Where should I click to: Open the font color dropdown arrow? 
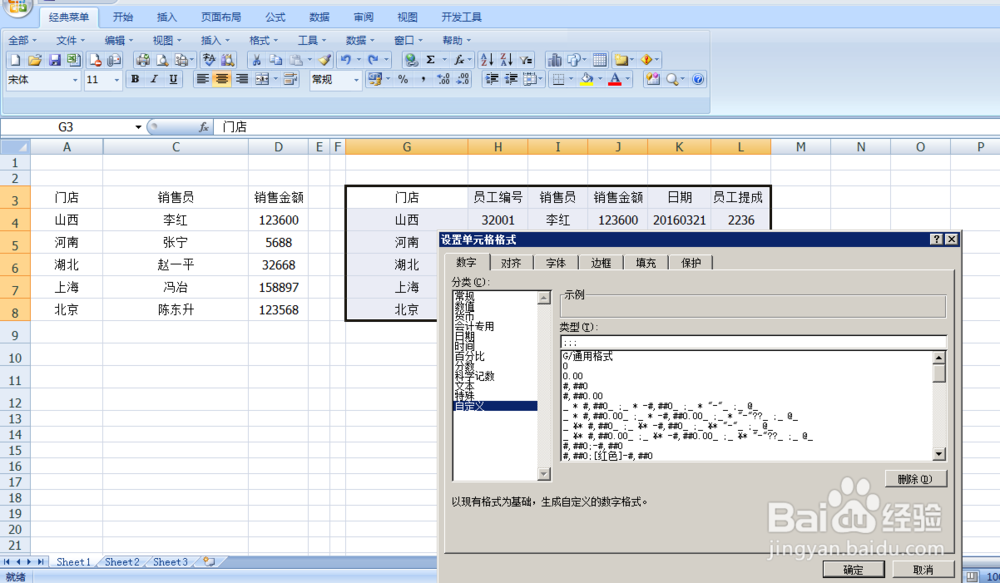pos(628,79)
